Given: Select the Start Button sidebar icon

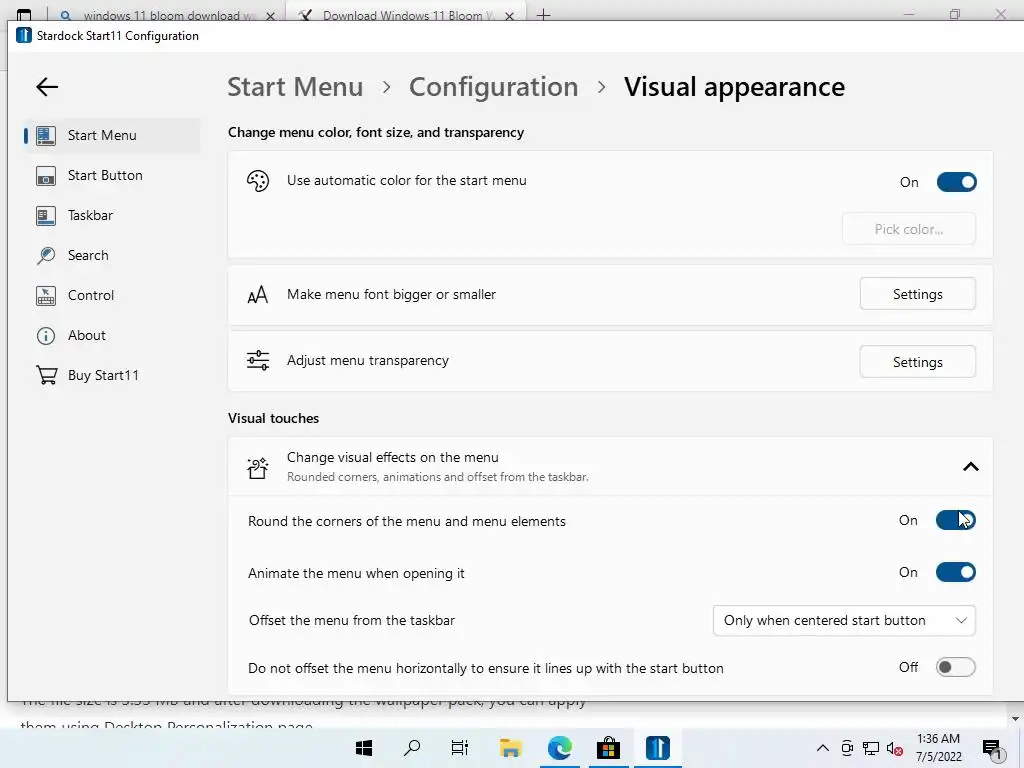Looking at the screenshot, I should pos(46,176).
